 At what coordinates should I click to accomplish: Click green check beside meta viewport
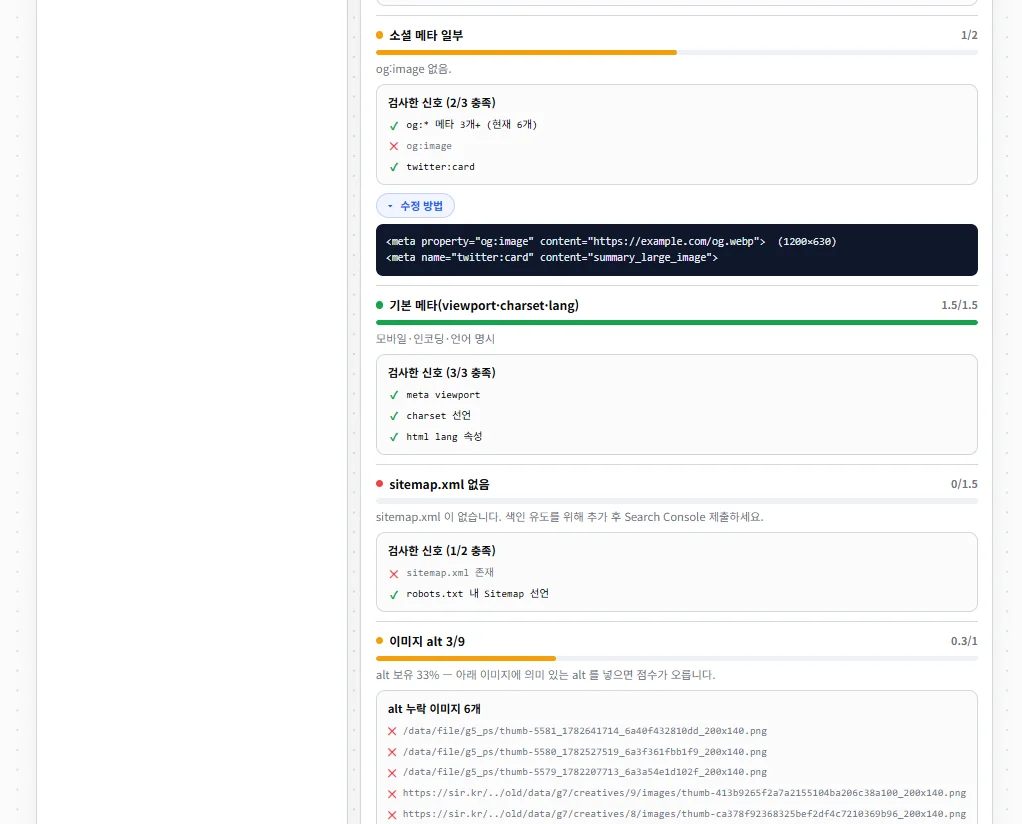tap(394, 395)
